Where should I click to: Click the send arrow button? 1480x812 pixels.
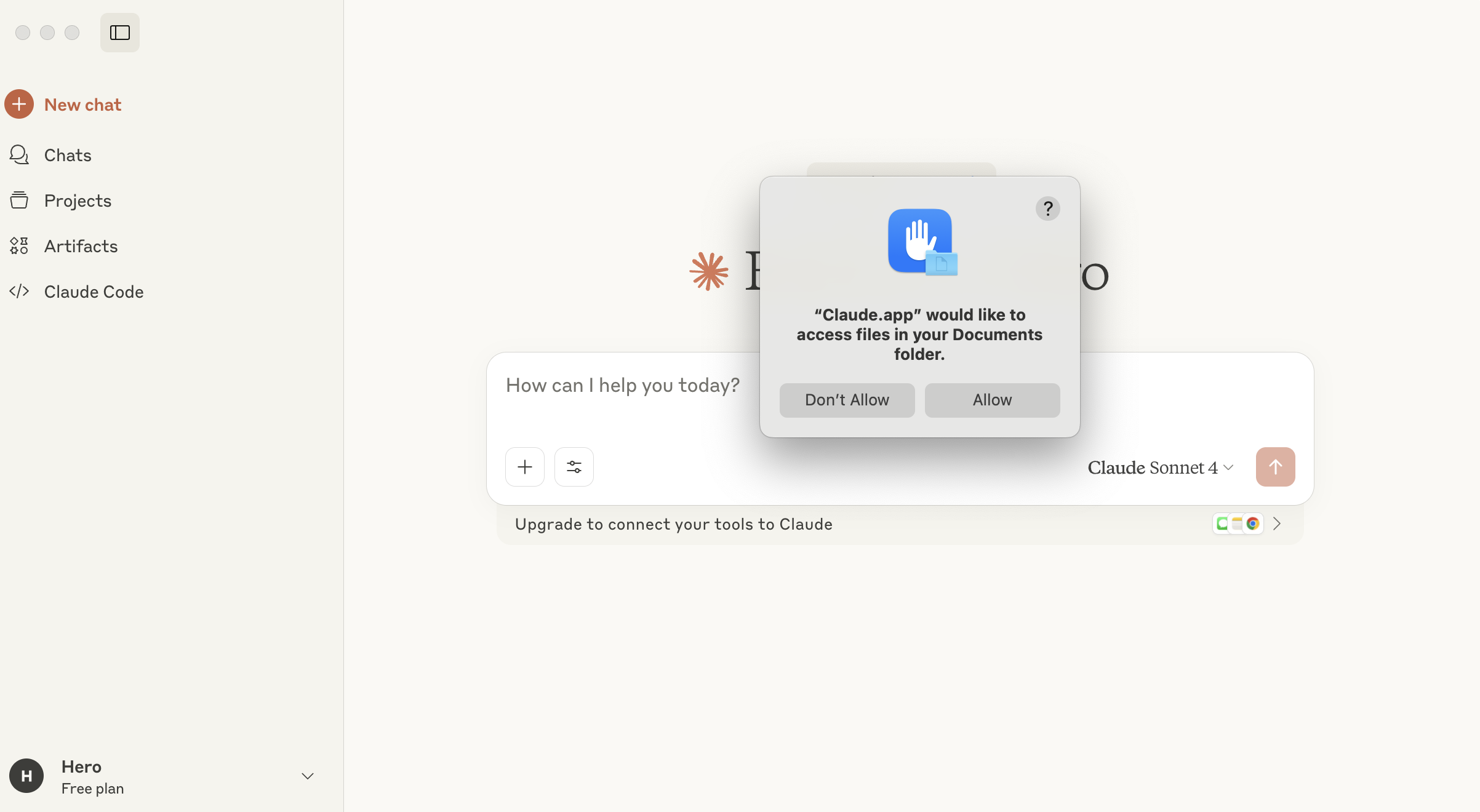[1275, 467]
